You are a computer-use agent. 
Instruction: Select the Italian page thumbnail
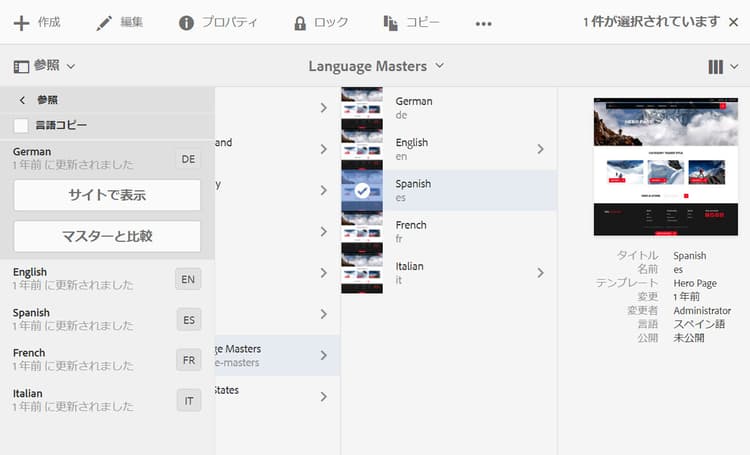click(x=362, y=273)
